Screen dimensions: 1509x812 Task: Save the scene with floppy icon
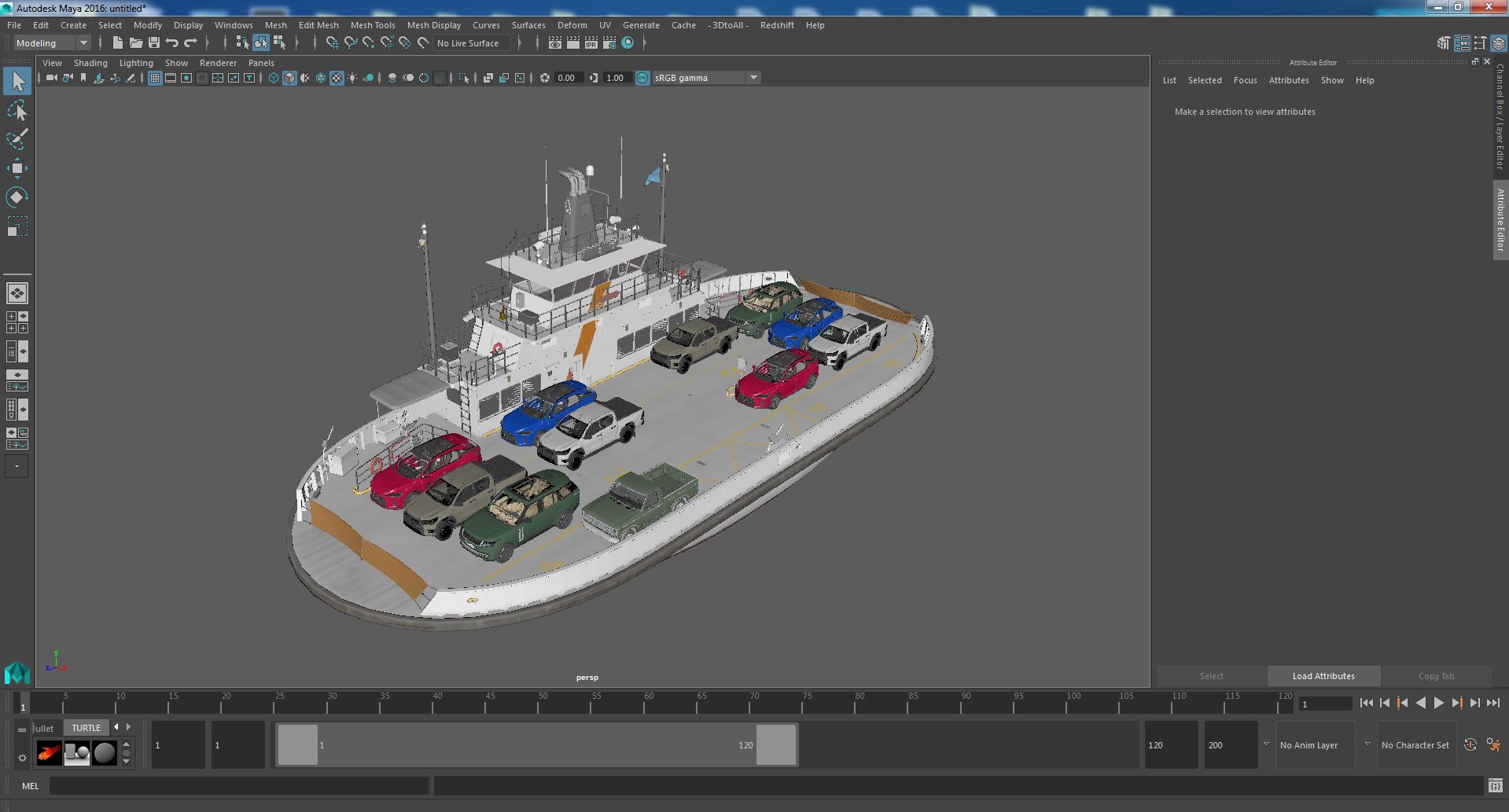(x=153, y=43)
